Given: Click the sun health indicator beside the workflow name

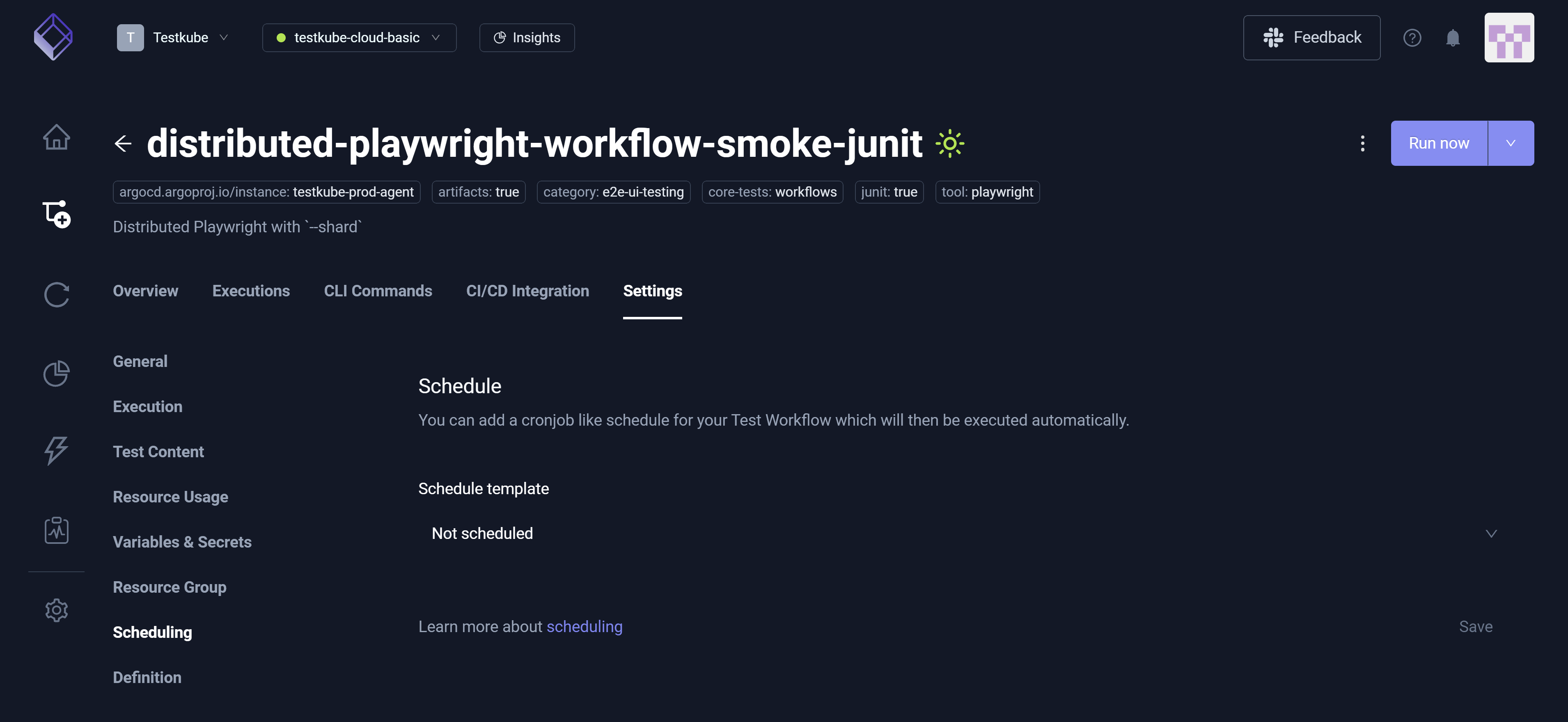Looking at the screenshot, I should [x=949, y=144].
